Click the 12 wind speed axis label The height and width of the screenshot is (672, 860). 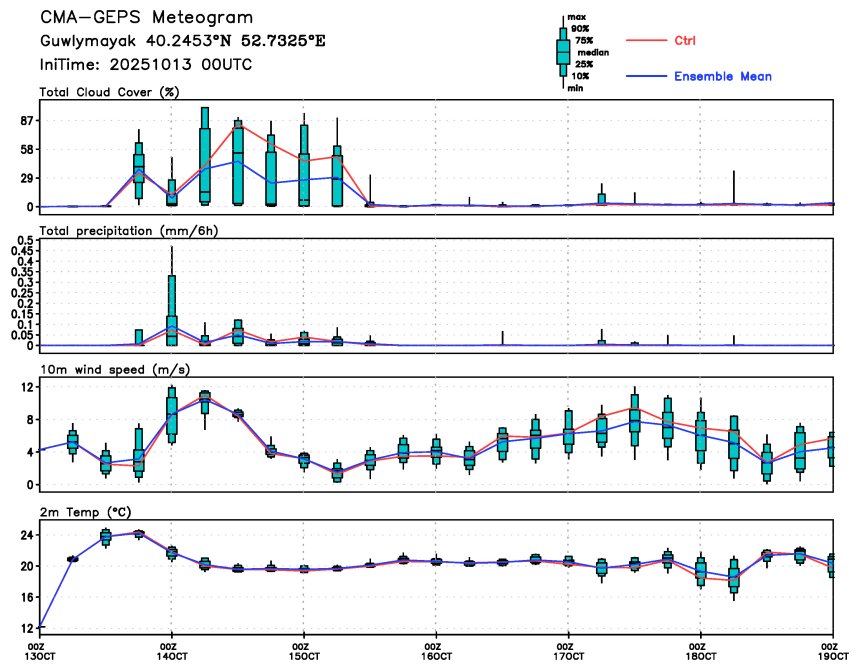(x=26, y=387)
